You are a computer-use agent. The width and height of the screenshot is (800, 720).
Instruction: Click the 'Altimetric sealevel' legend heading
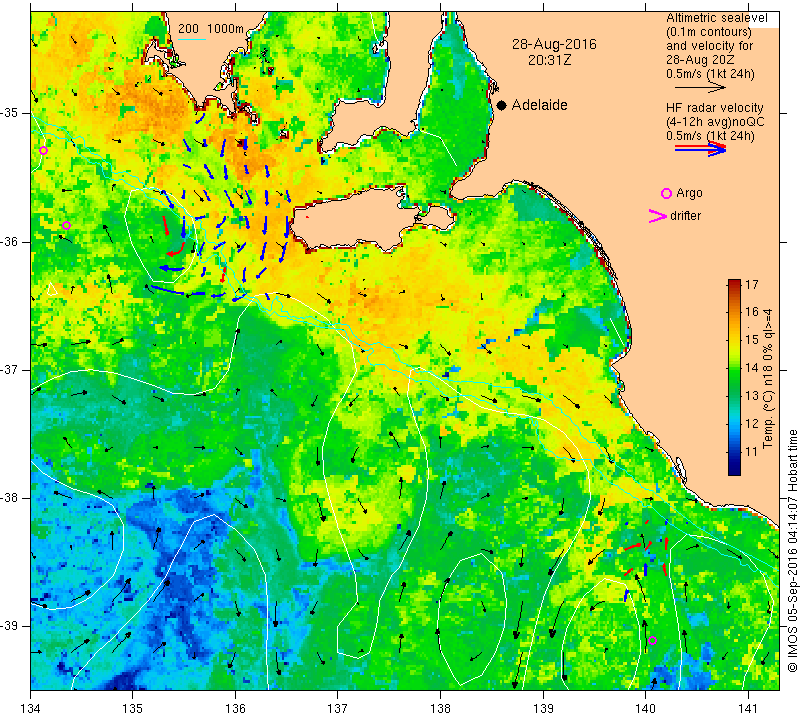(x=716, y=18)
